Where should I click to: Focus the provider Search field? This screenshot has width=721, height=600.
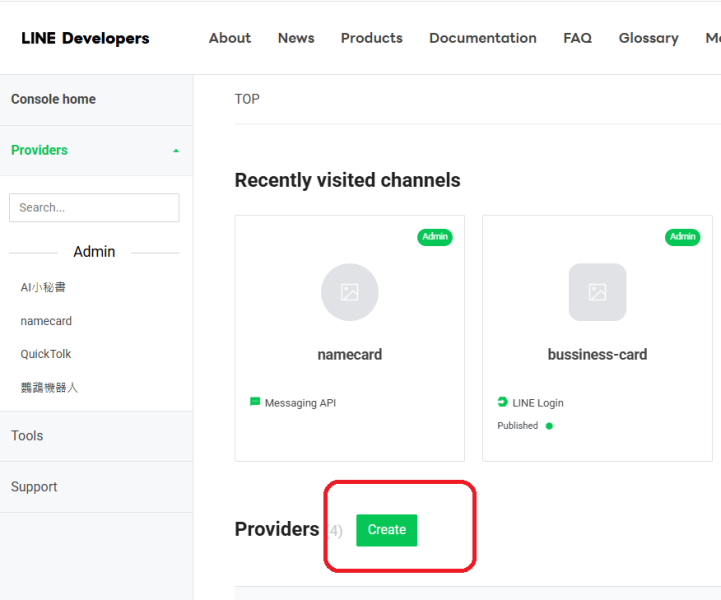94,208
